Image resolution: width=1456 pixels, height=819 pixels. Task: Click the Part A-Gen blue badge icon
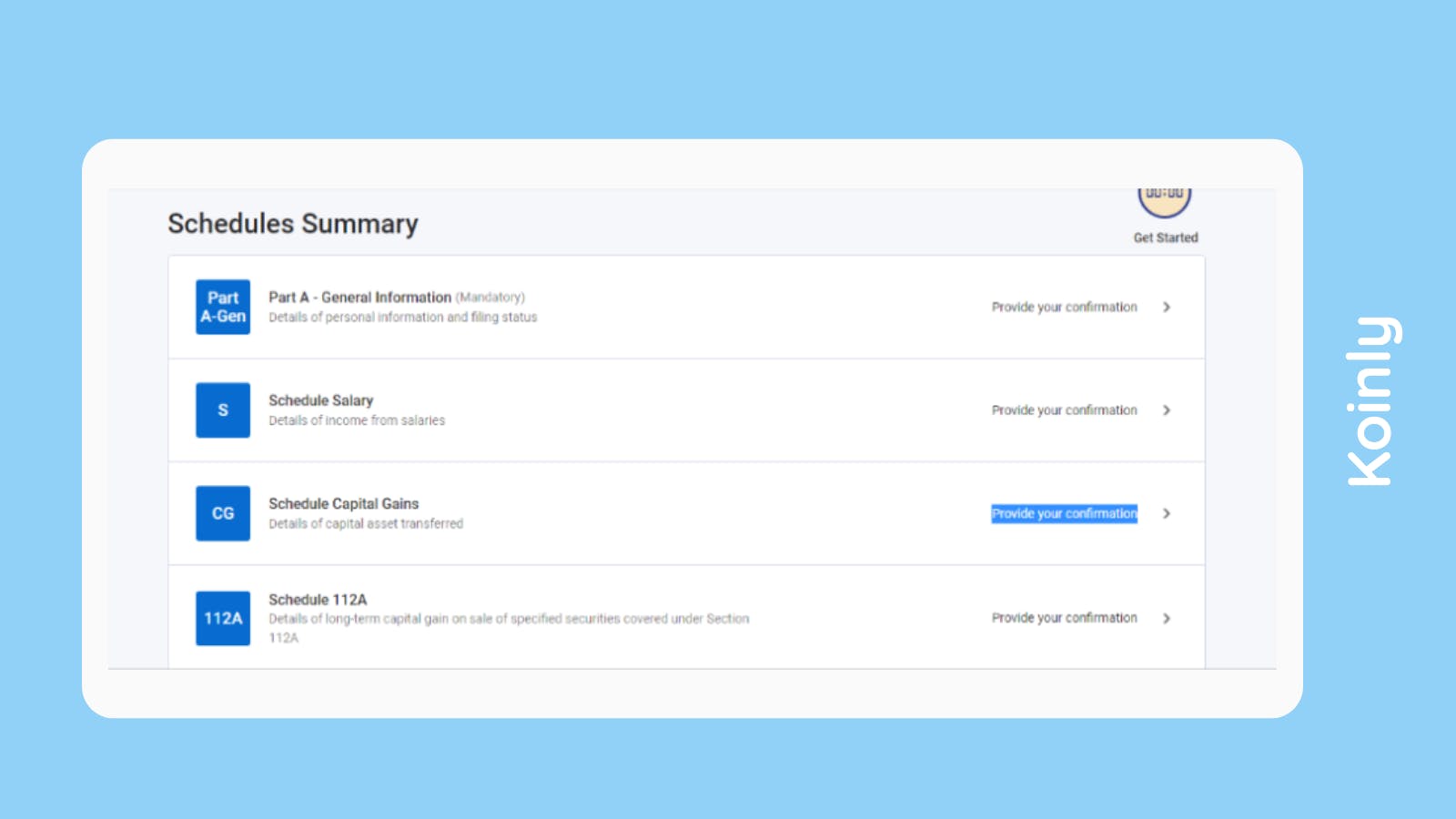[222, 307]
